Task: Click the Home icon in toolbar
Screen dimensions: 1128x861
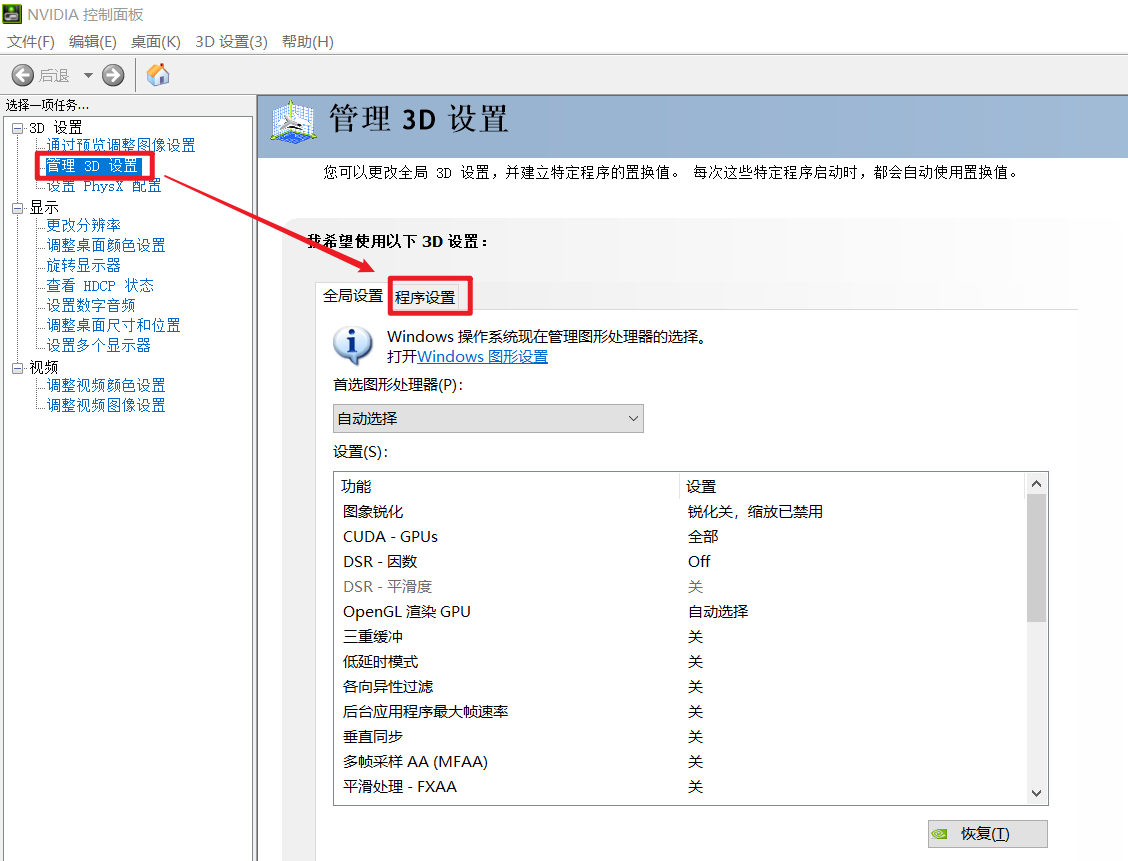Action: click(x=158, y=74)
